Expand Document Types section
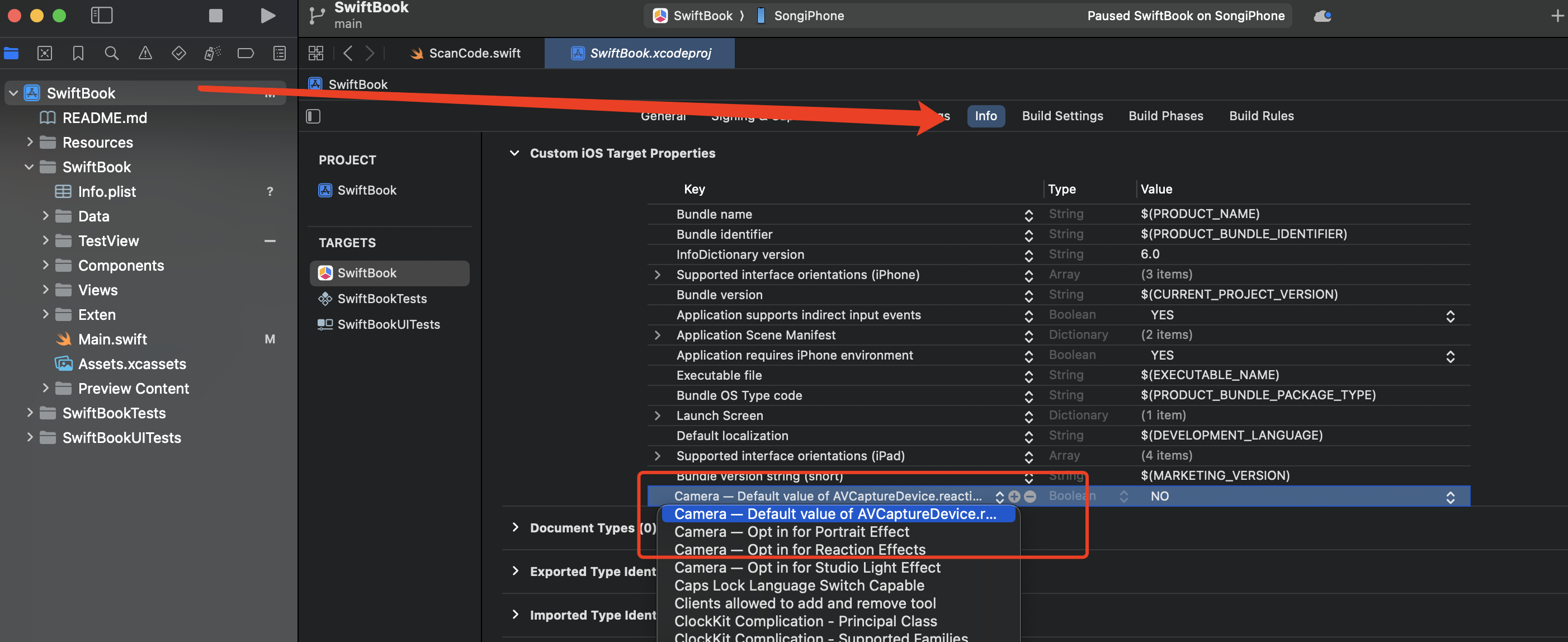Image resolution: width=1568 pixels, height=642 pixels. [515, 527]
